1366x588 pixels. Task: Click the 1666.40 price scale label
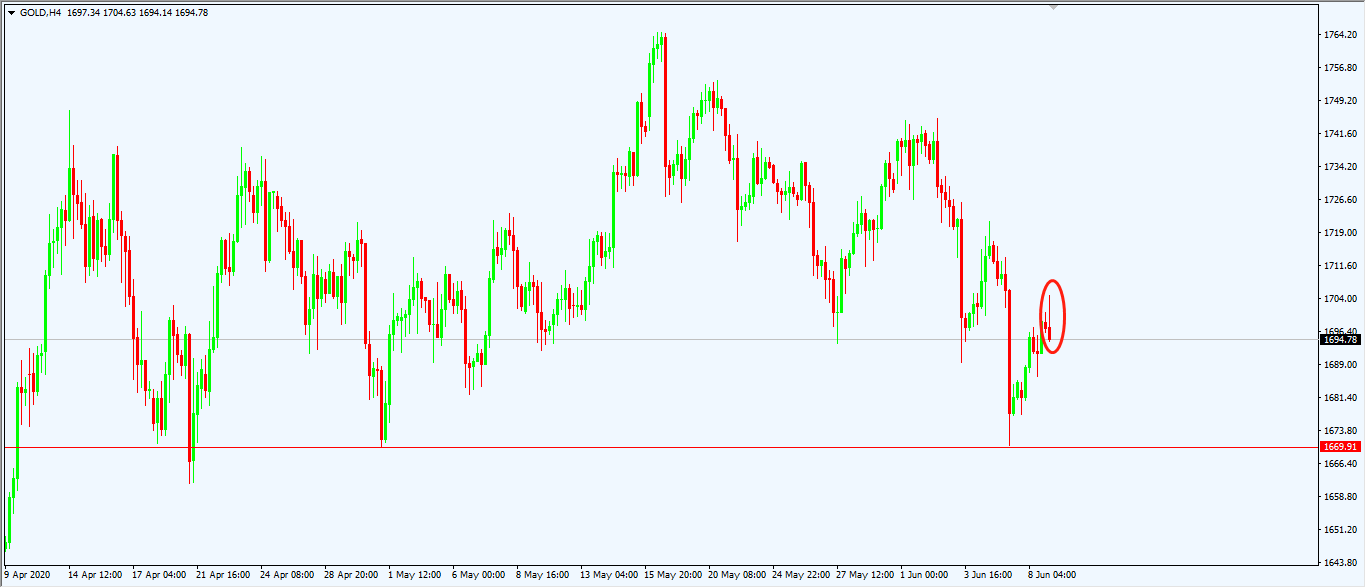coord(1340,464)
